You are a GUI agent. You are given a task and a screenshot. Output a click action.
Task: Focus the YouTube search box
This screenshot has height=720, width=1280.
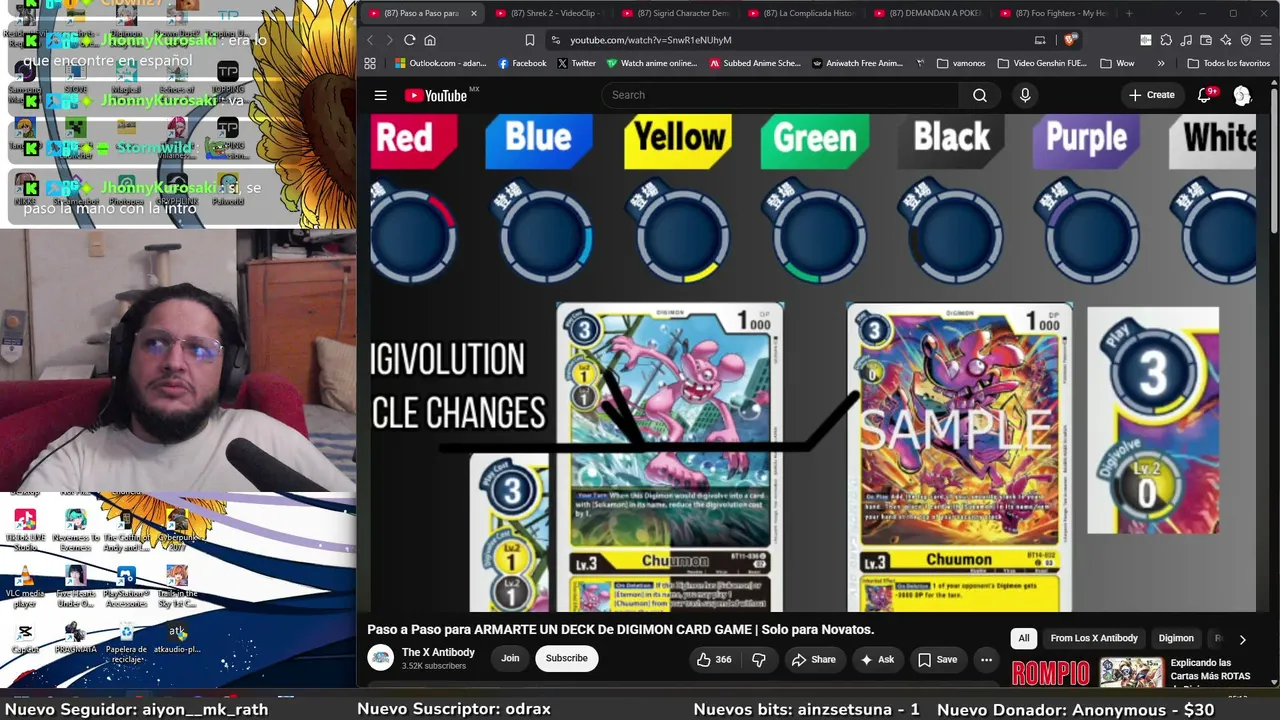click(x=780, y=95)
